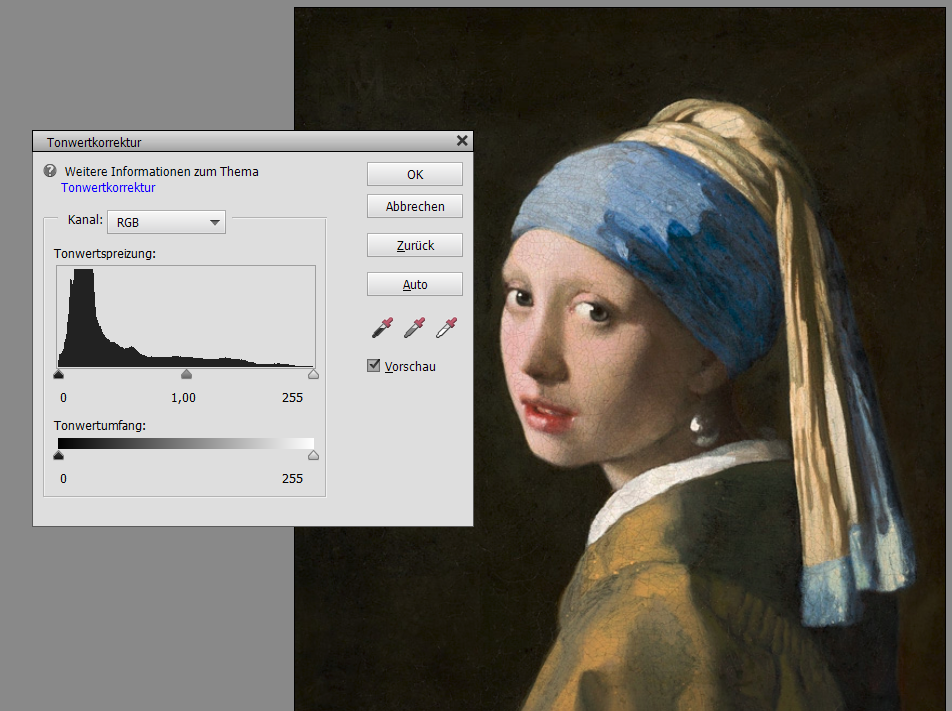This screenshot has height=711, width=952.
Task: Edit the gamma value 1,00
Action: (x=183, y=398)
